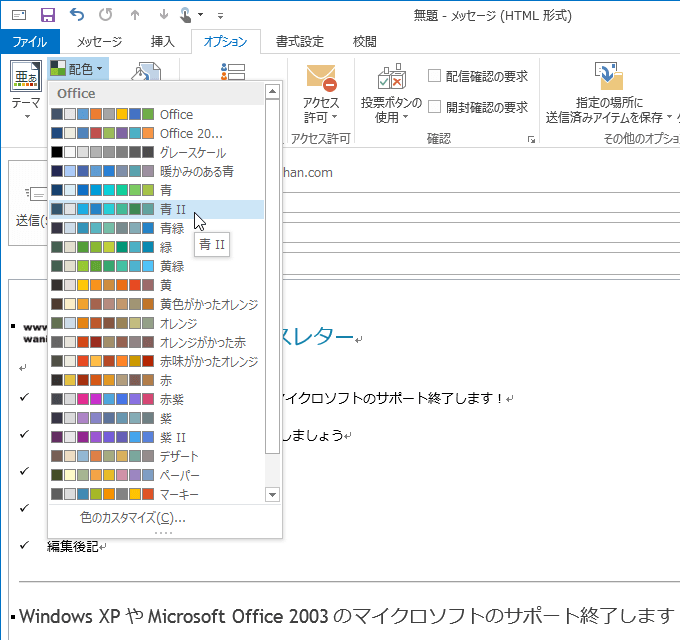This screenshot has width=680, height=640.
Task: Choose the 暖かみのある青 color scheme
Action: coord(157,171)
